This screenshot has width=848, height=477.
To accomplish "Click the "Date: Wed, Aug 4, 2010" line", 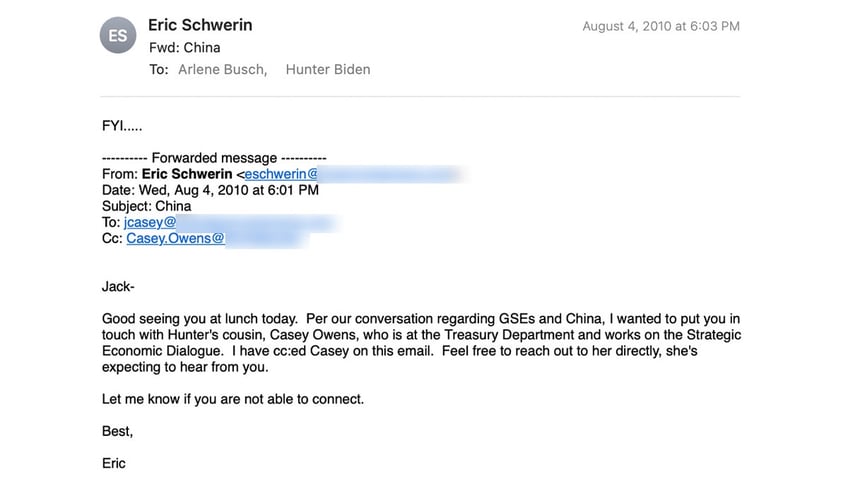I will point(210,190).
